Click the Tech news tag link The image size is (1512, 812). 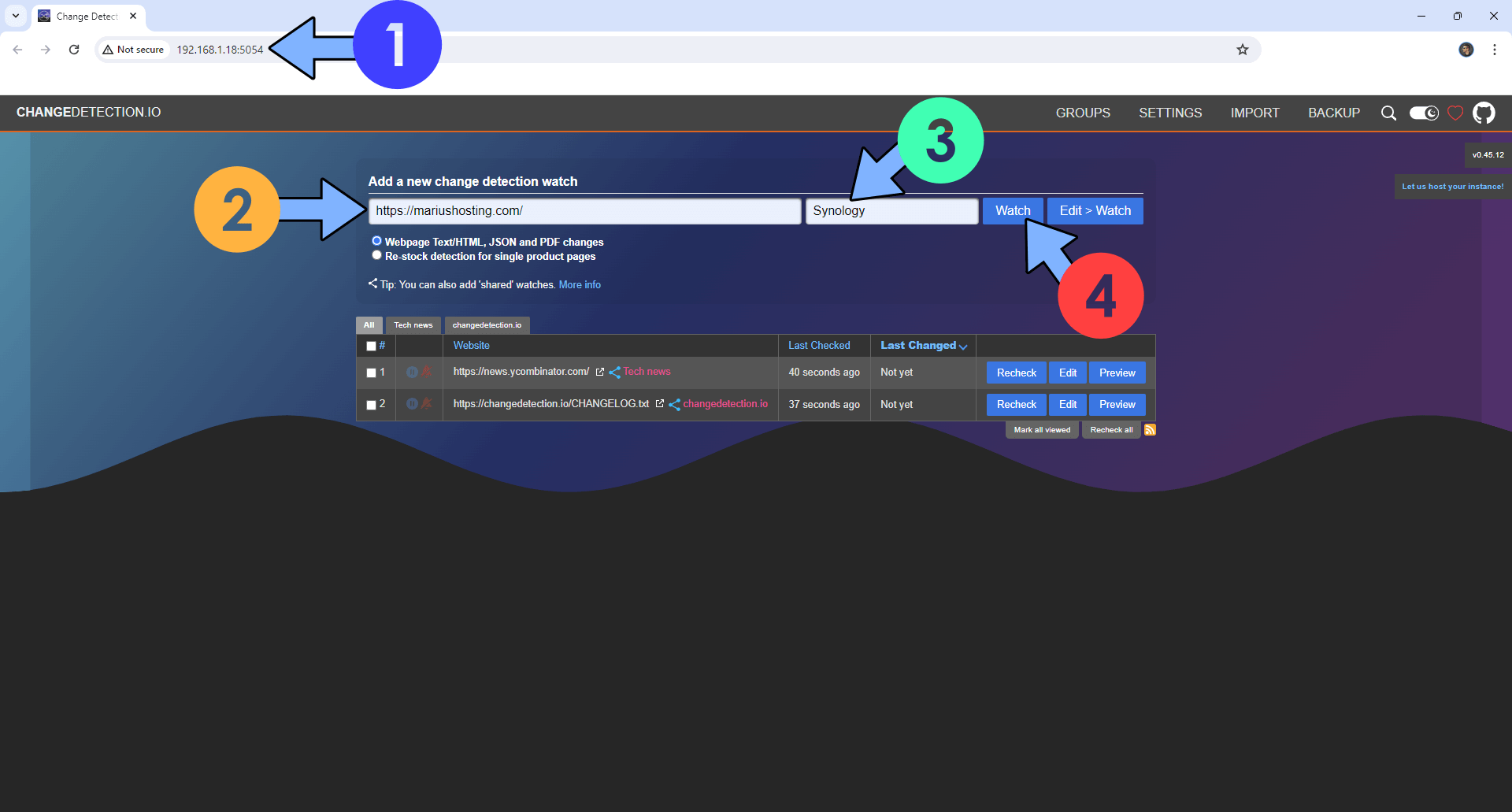click(647, 372)
